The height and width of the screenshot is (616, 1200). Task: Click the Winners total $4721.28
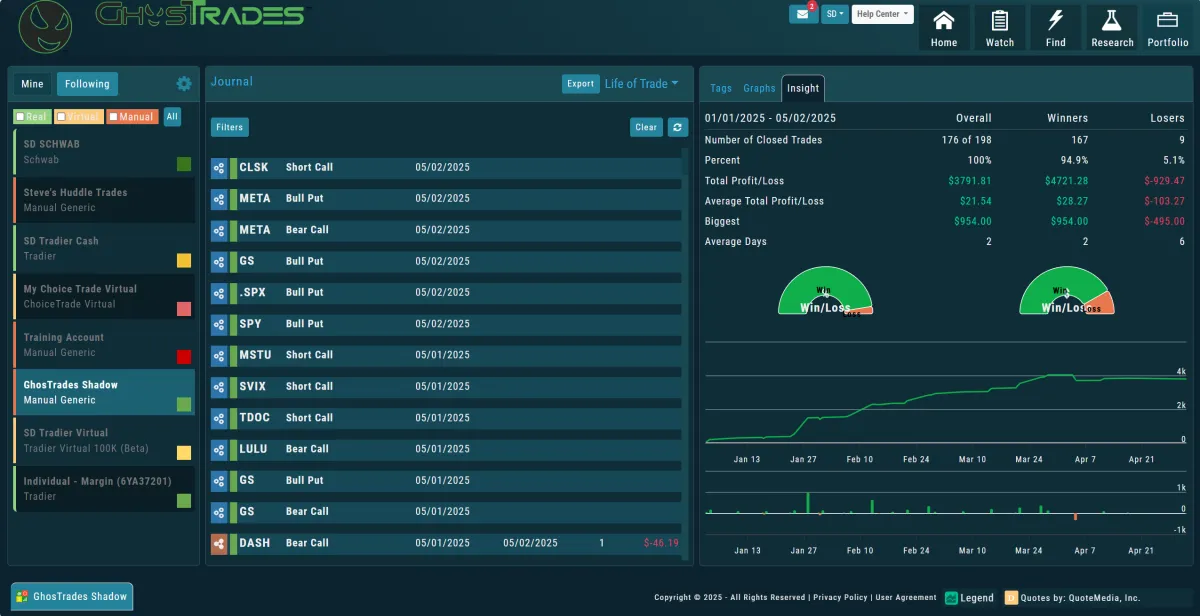pyautogui.click(x=1066, y=181)
